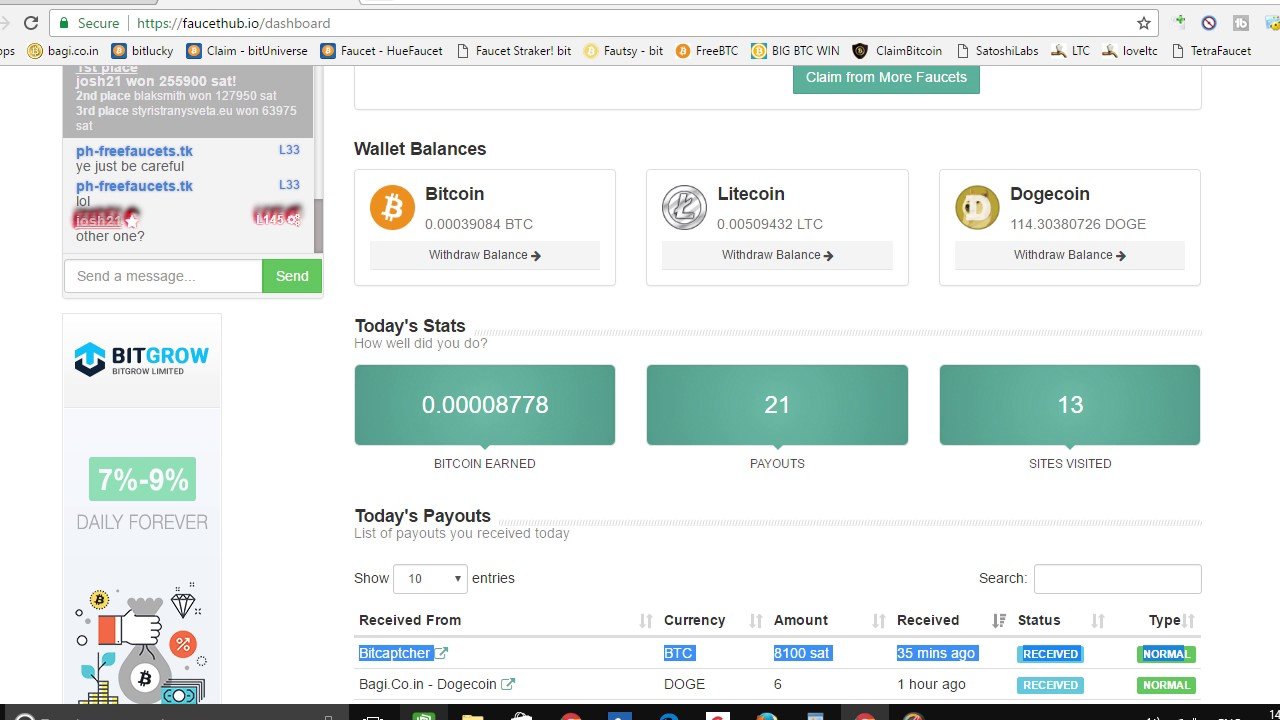This screenshot has height=720, width=1280.
Task: Click Claim from More Faucets button
Action: pos(886,78)
